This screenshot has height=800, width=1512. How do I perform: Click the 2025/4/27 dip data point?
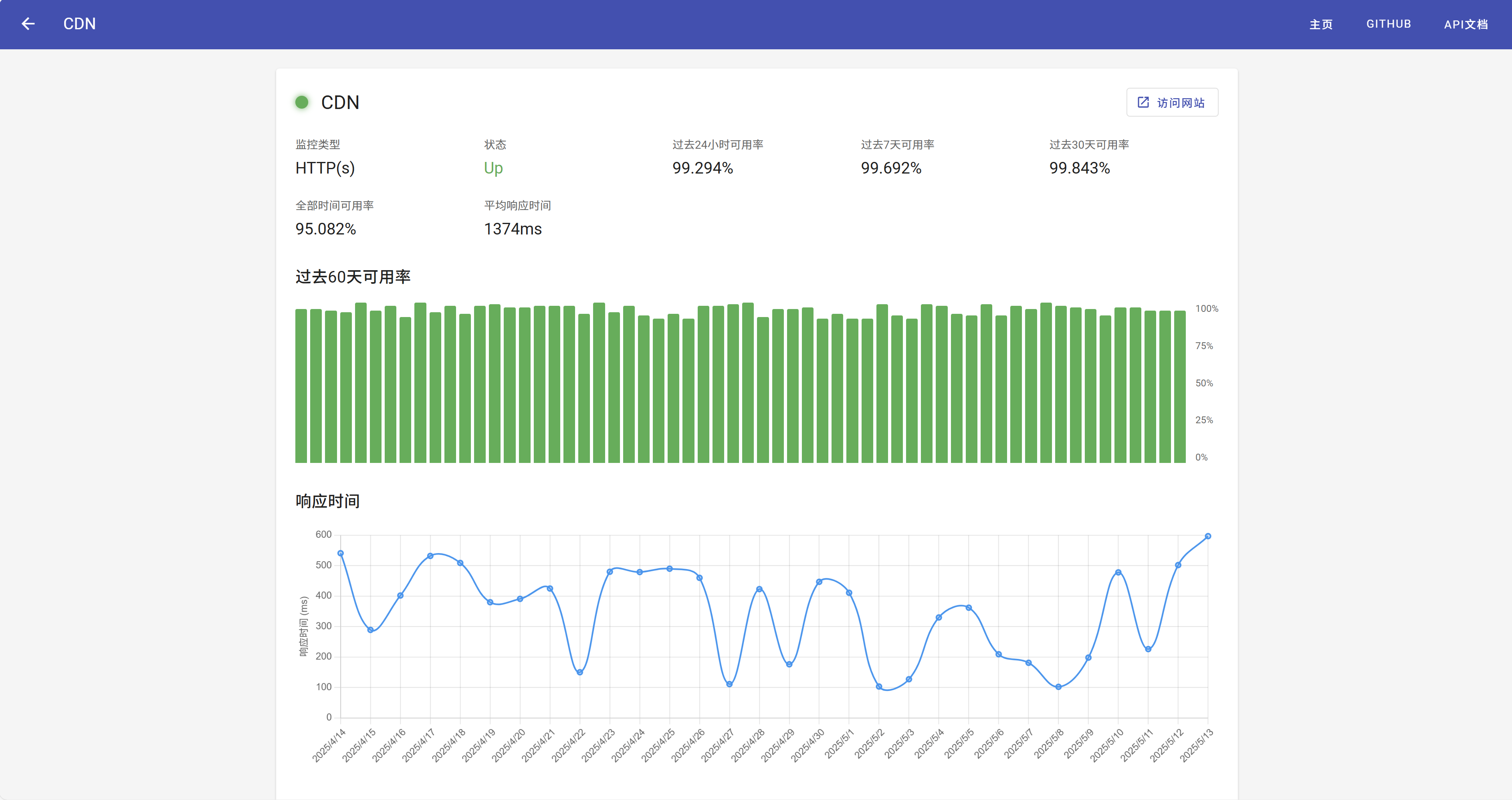pyautogui.click(x=729, y=685)
